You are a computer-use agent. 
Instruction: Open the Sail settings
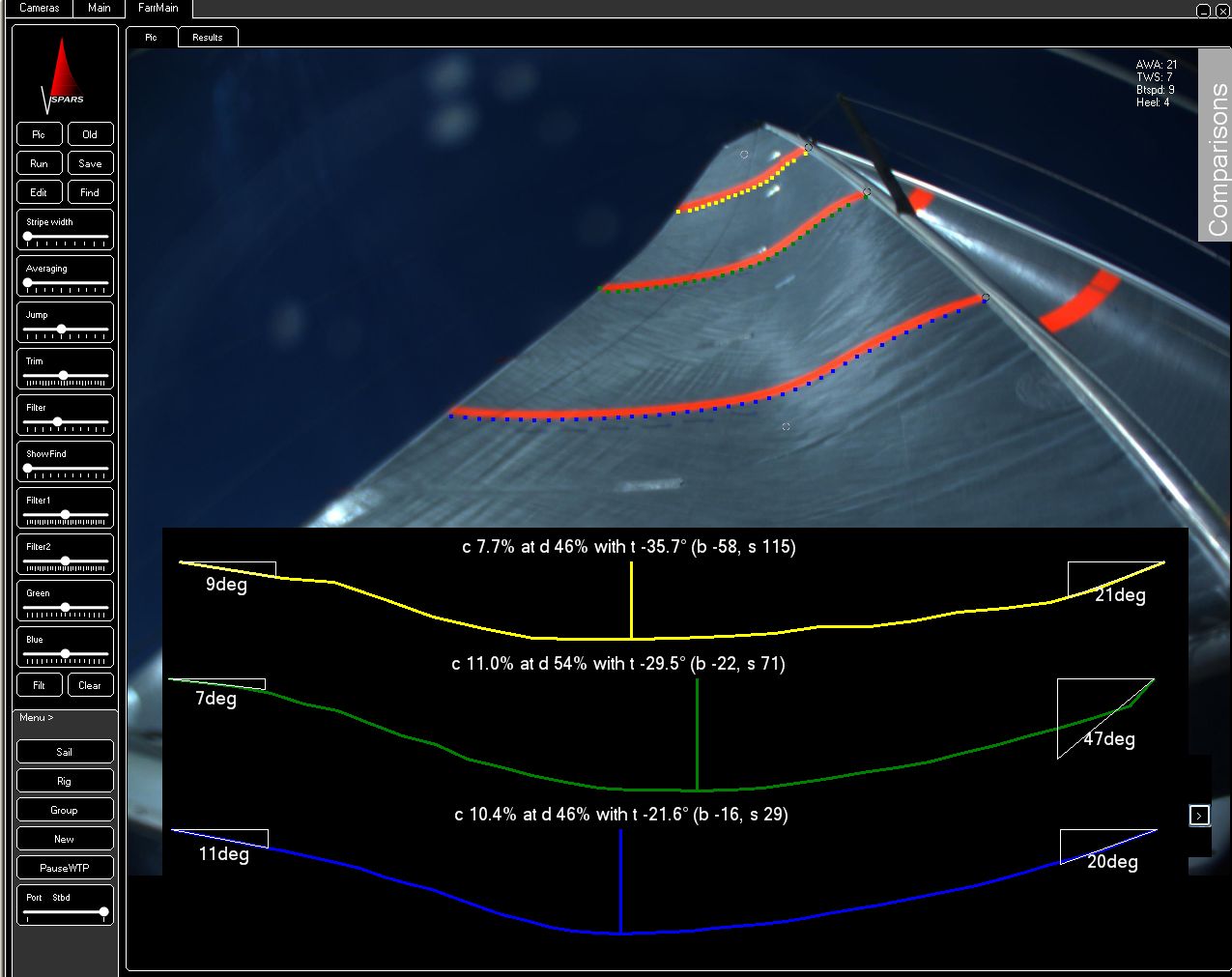click(64, 751)
